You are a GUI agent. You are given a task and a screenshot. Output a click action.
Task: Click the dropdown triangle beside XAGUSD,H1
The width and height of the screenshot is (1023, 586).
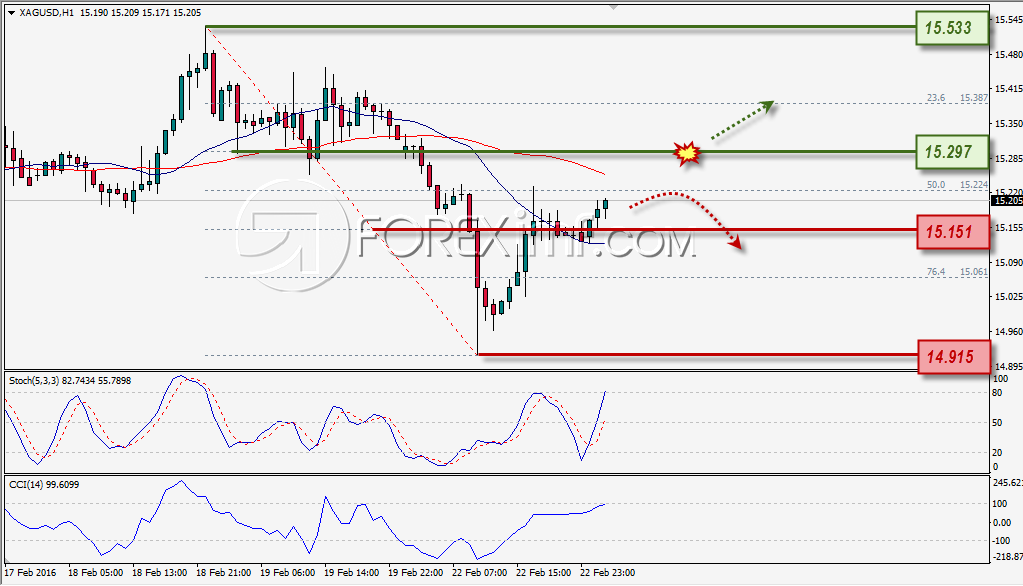12,13
